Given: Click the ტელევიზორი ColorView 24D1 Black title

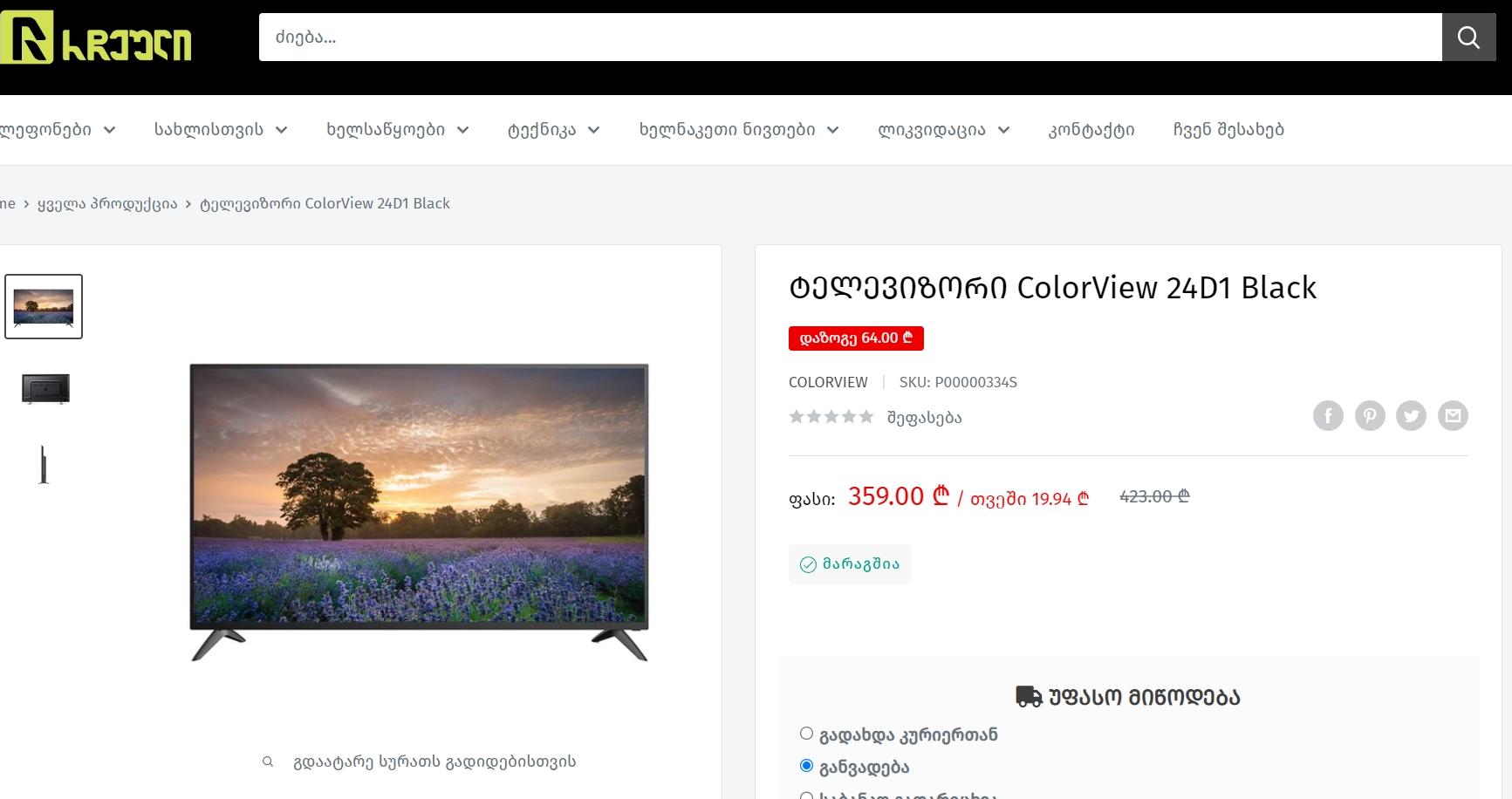Looking at the screenshot, I should (1052, 288).
